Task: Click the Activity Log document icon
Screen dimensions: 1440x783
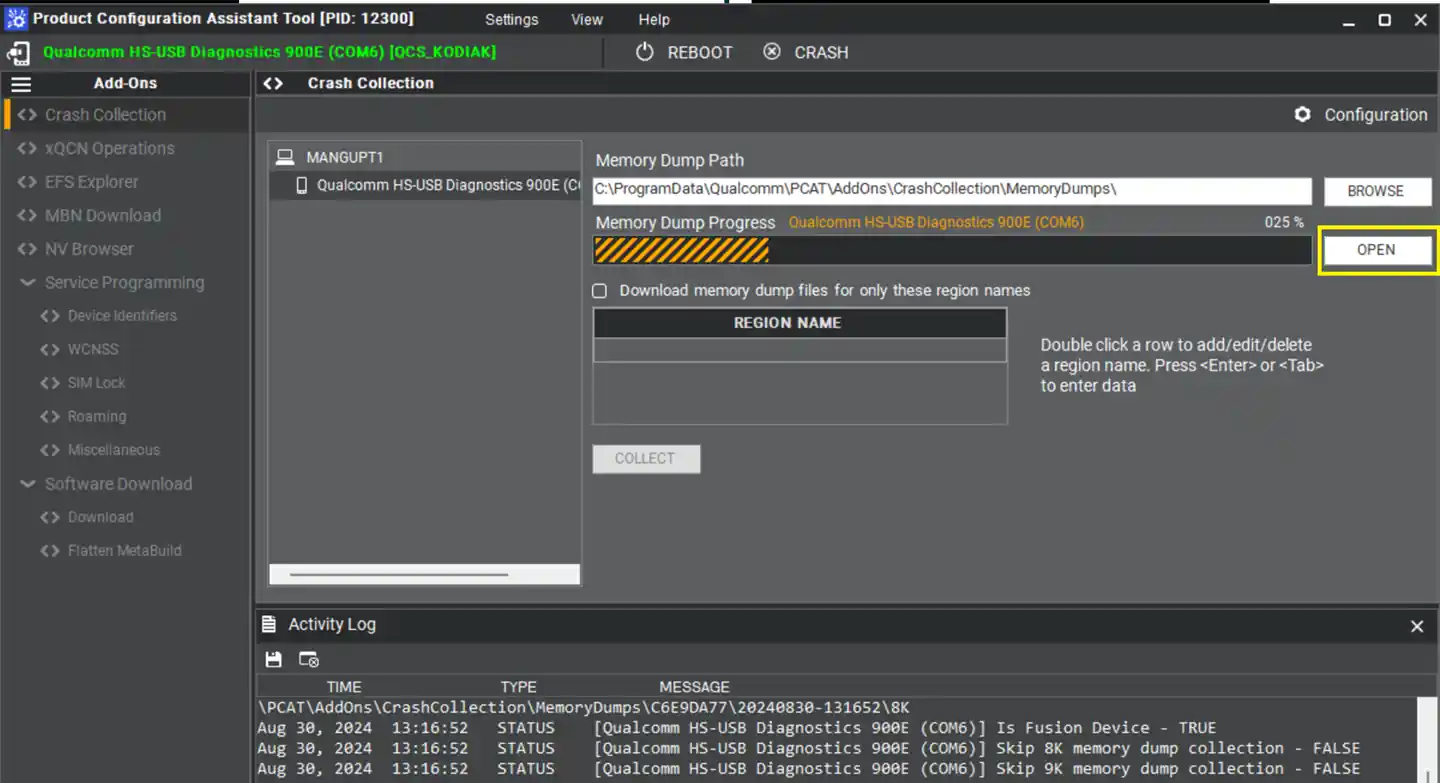Action: (268, 624)
